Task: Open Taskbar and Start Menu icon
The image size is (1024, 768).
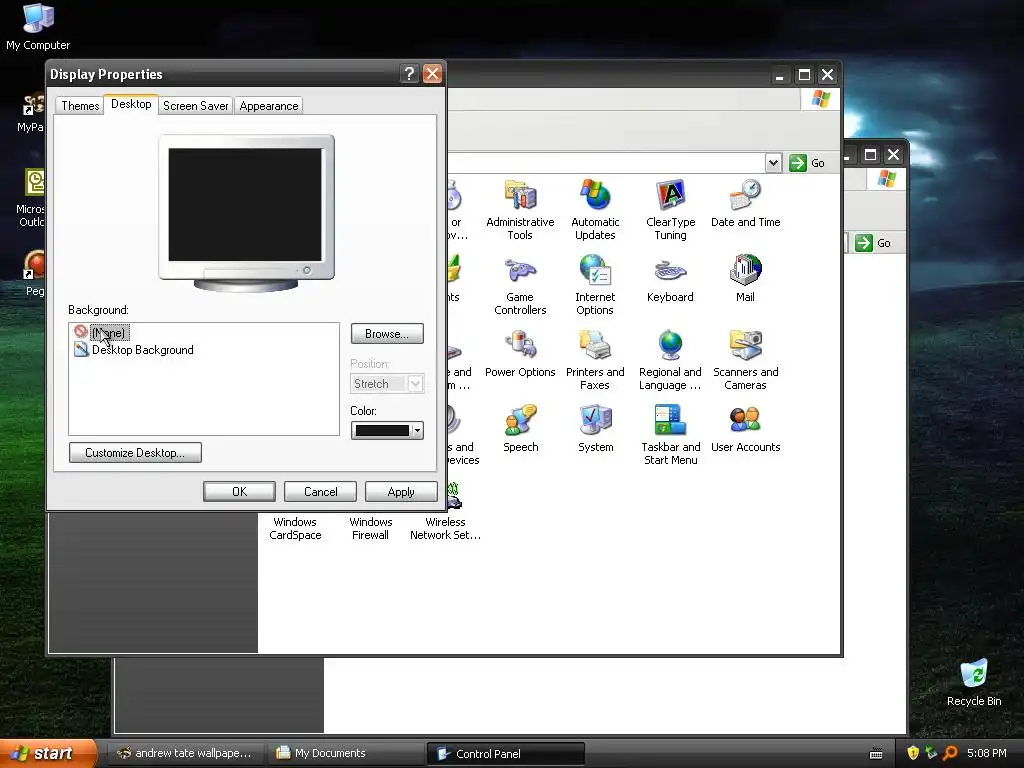Action: (x=670, y=434)
